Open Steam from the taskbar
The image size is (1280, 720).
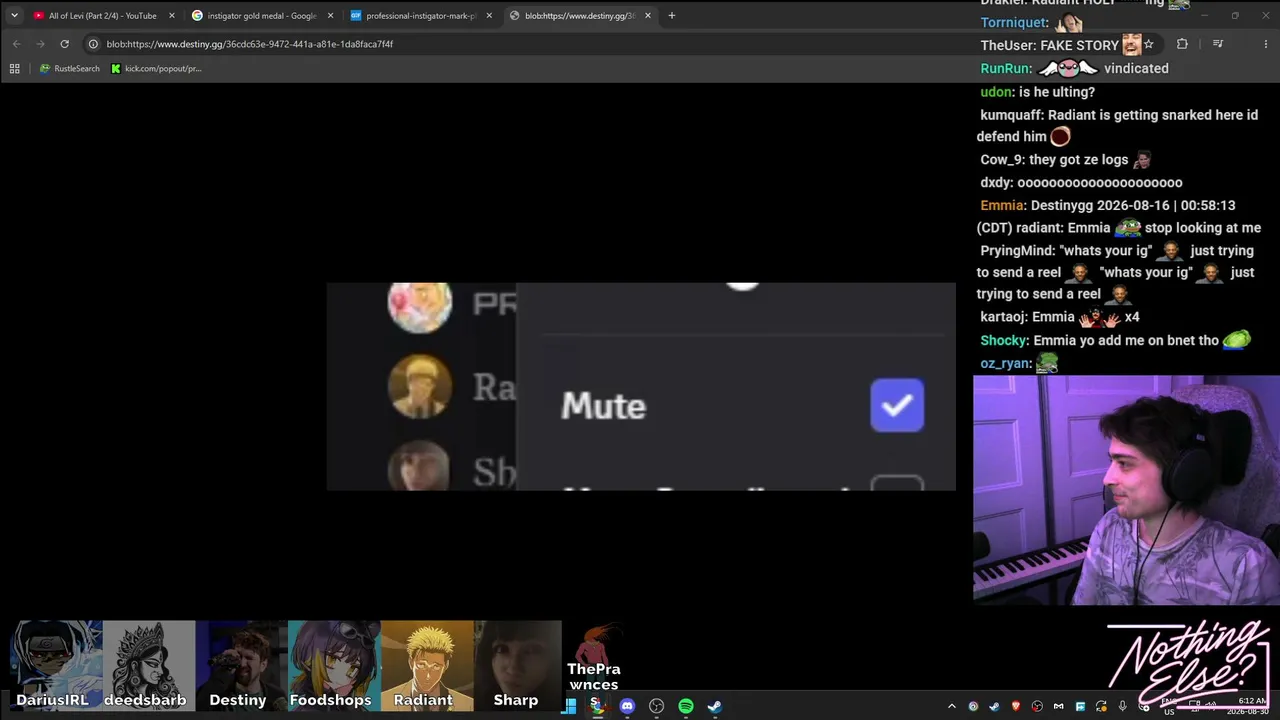(x=715, y=706)
